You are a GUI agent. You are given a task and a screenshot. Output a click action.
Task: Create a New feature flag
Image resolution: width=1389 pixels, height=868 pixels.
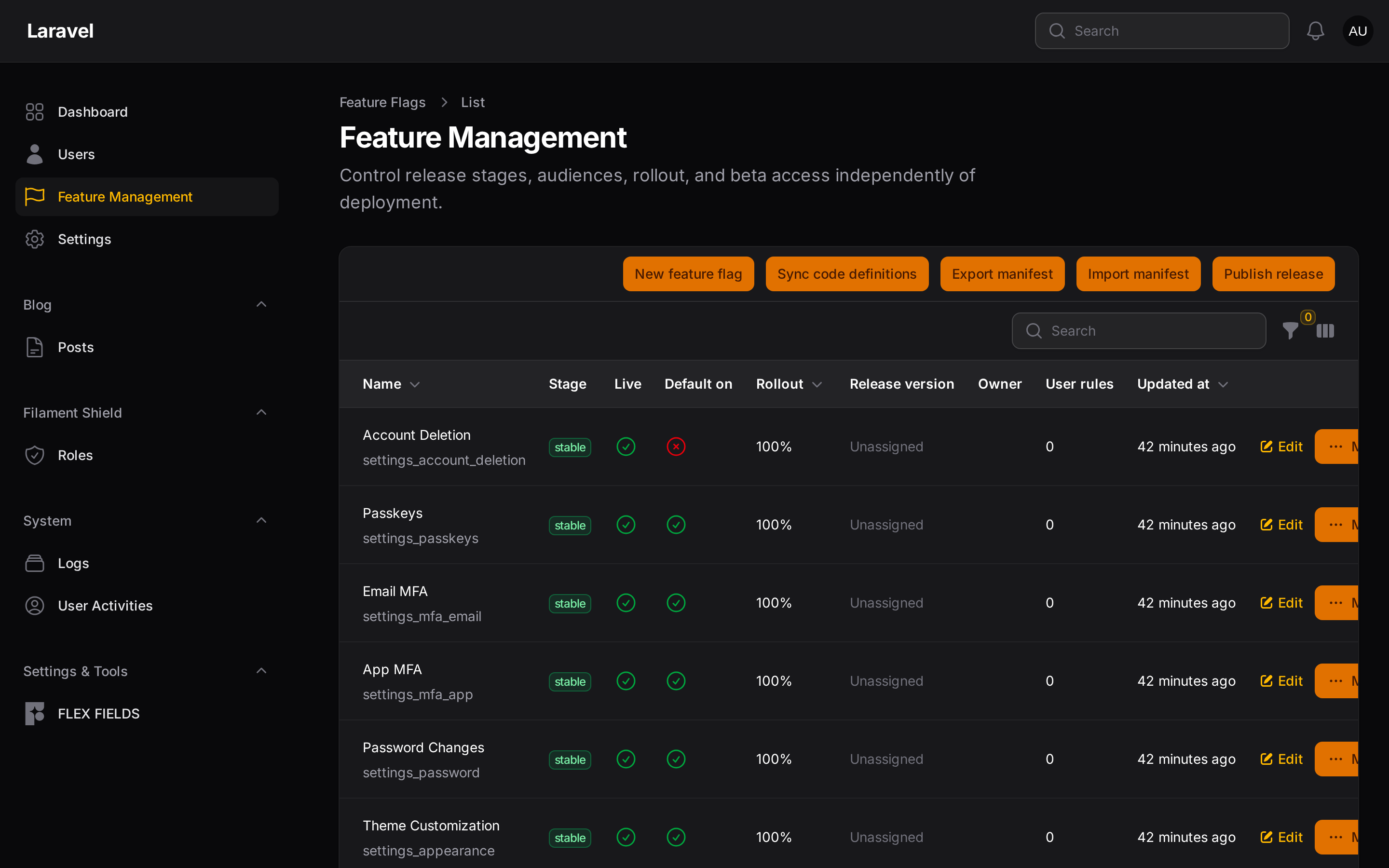tap(688, 274)
